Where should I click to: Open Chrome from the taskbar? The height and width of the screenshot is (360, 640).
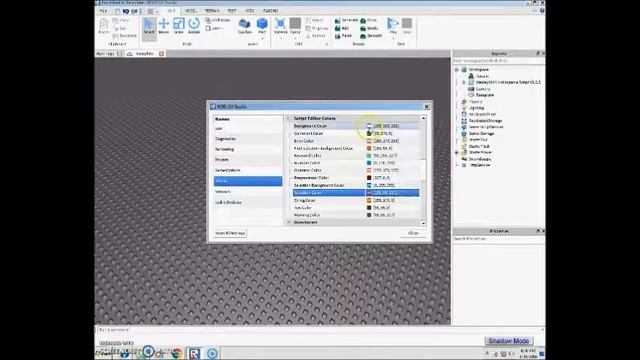tap(176, 353)
